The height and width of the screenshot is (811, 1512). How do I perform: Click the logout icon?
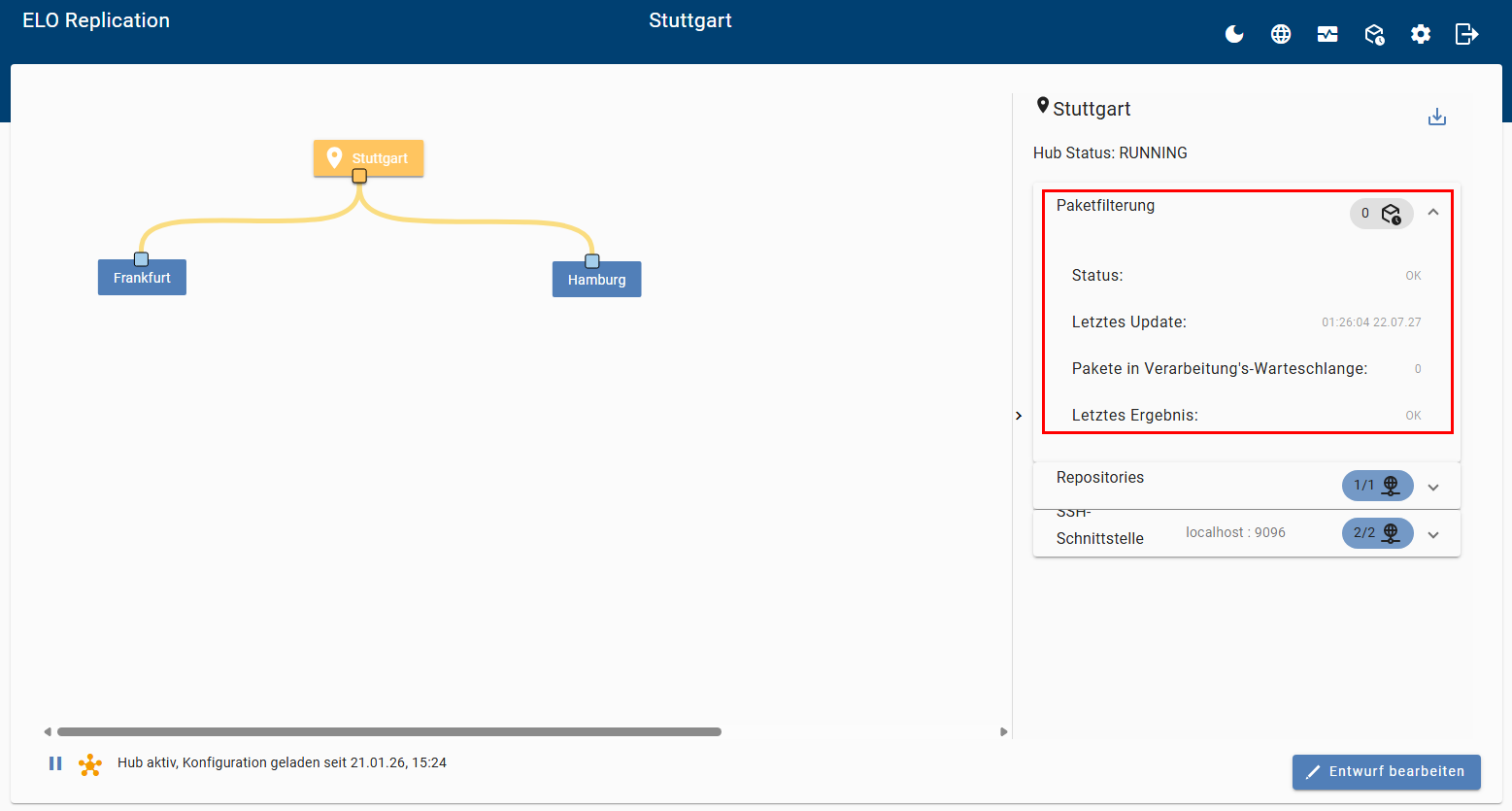[x=1466, y=35]
